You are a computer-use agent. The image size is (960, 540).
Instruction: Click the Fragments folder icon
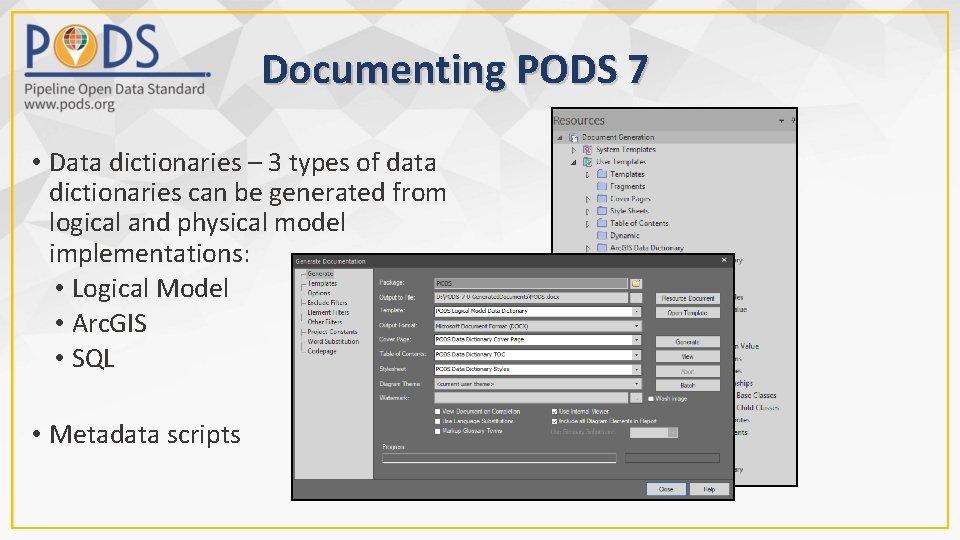pyautogui.click(x=602, y=186)
